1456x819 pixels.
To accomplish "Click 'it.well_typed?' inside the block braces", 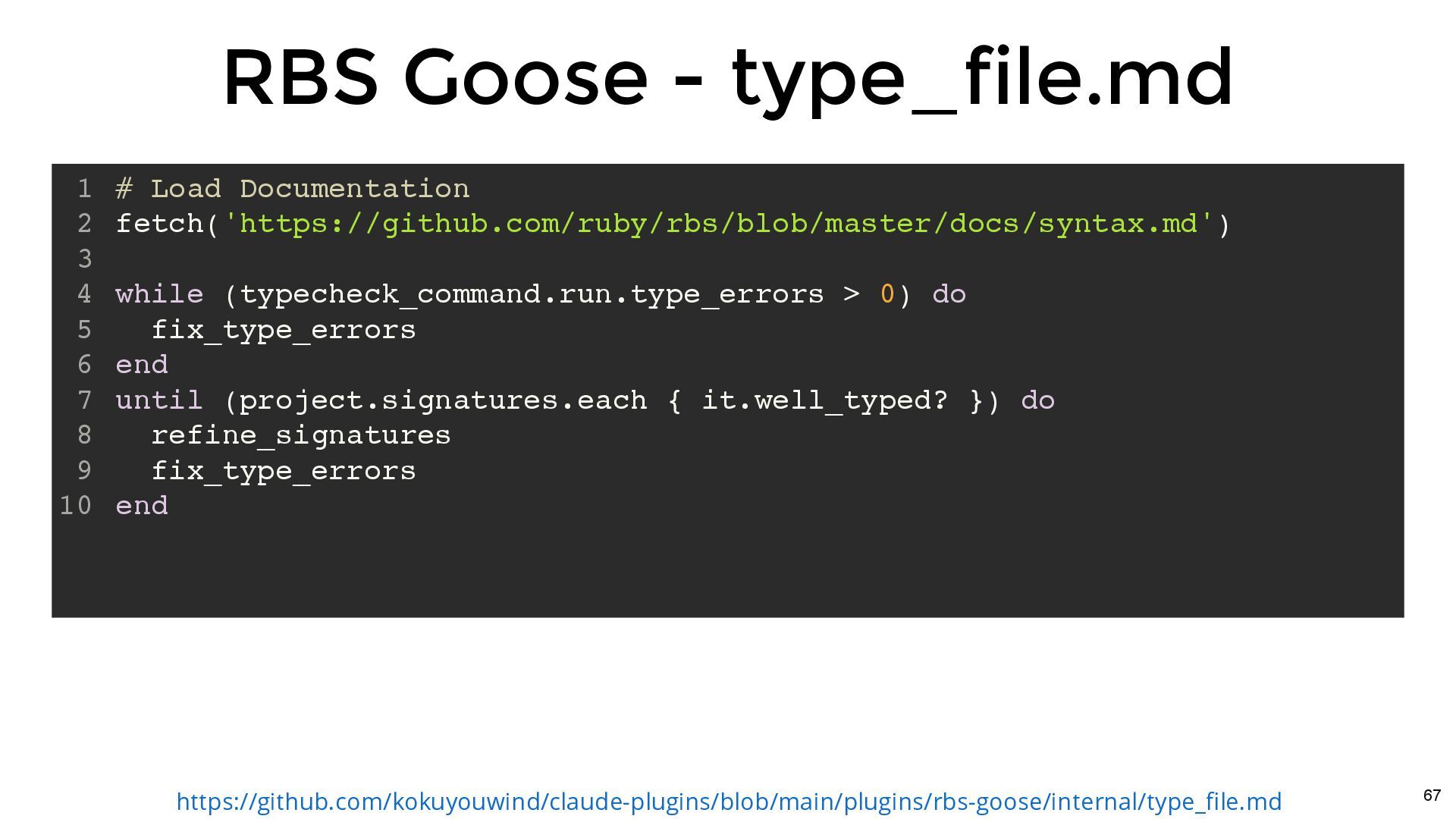I will [x=824, y=400].
